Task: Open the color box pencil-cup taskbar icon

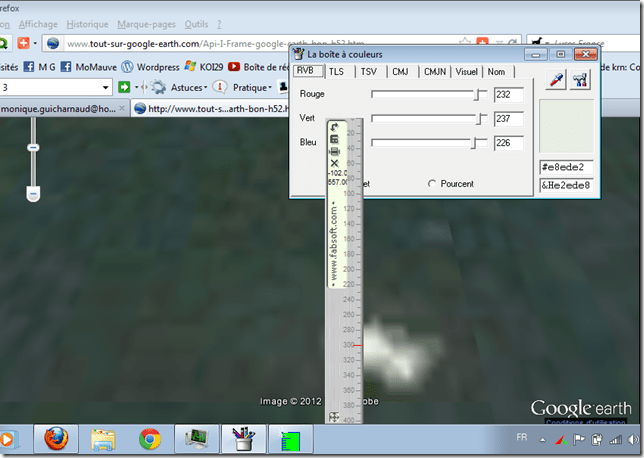Action: point(244,439)
